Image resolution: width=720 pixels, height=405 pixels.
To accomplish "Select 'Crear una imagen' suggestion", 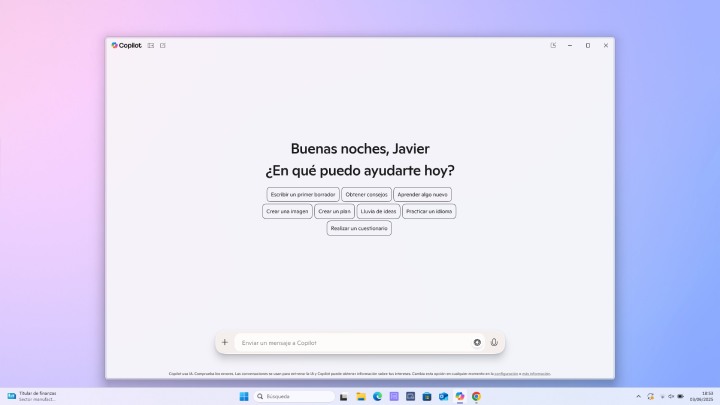I will coord(287,211).
